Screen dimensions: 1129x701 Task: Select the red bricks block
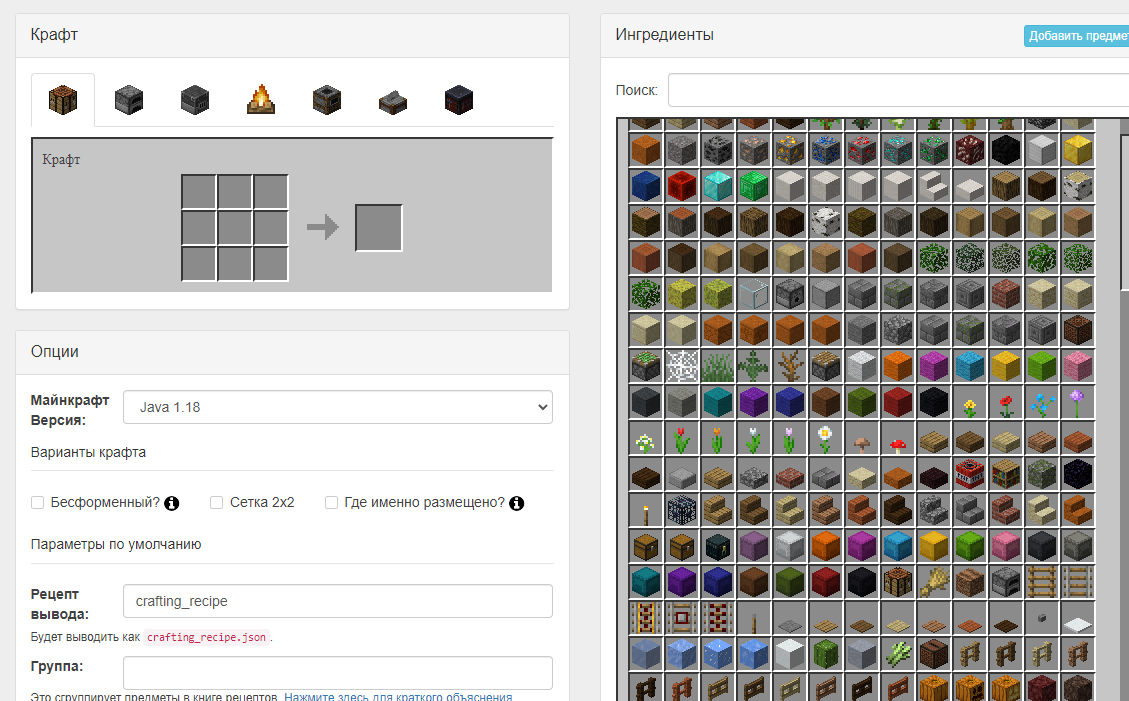1005,294
